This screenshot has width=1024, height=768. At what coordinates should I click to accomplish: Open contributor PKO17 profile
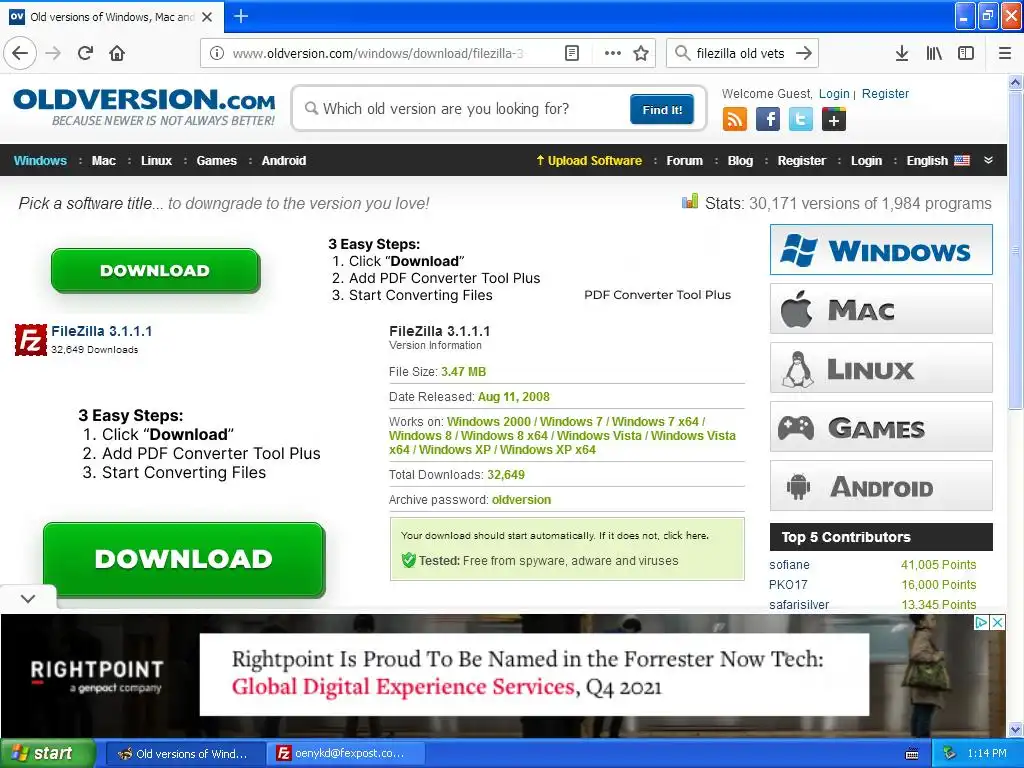(x=788, y=584)
